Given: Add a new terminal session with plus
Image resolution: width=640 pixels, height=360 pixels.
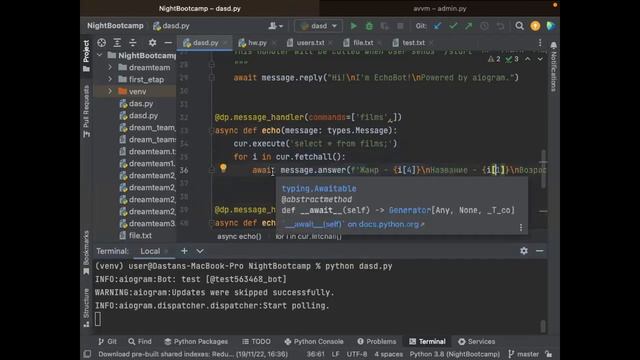Looking at the screenshot, I should tap(184, 251).
